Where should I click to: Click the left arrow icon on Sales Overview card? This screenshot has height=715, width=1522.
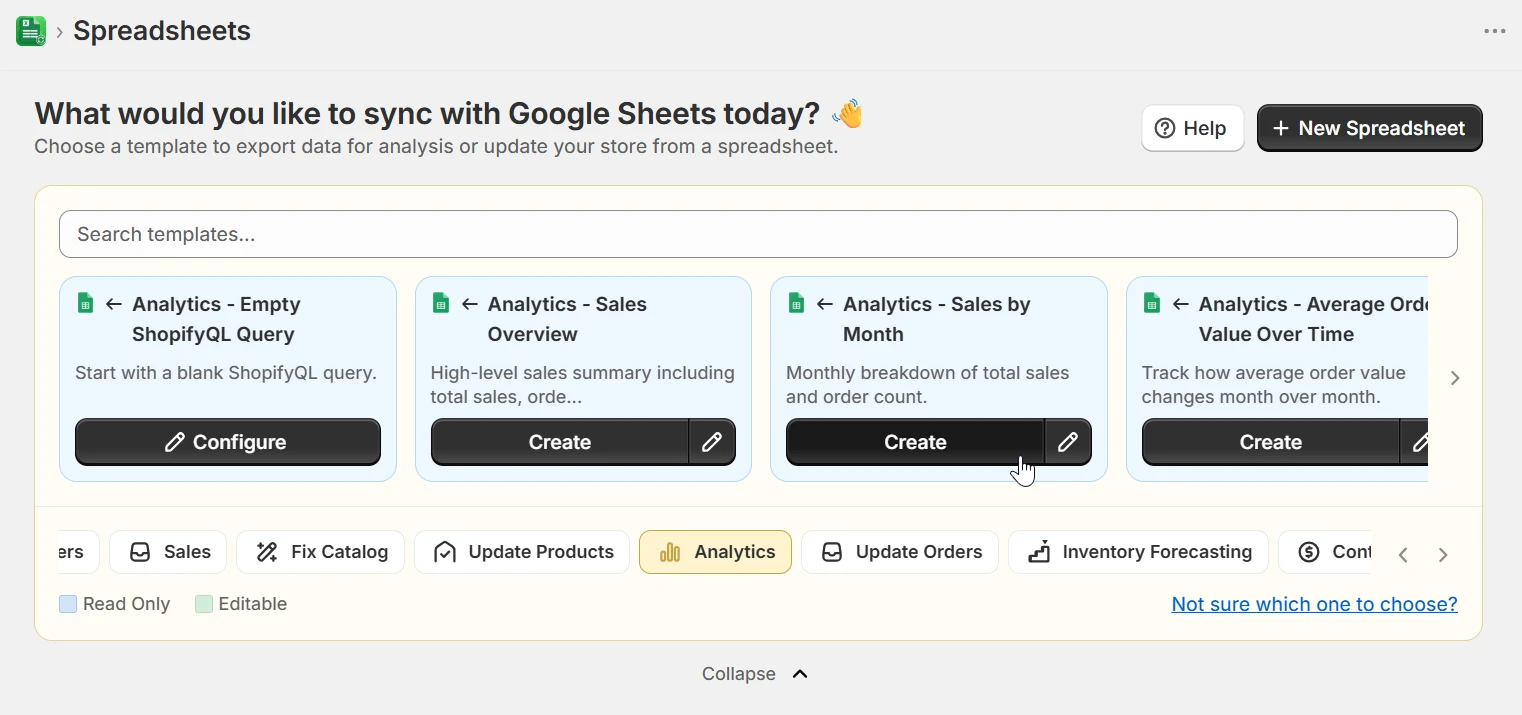469,304
